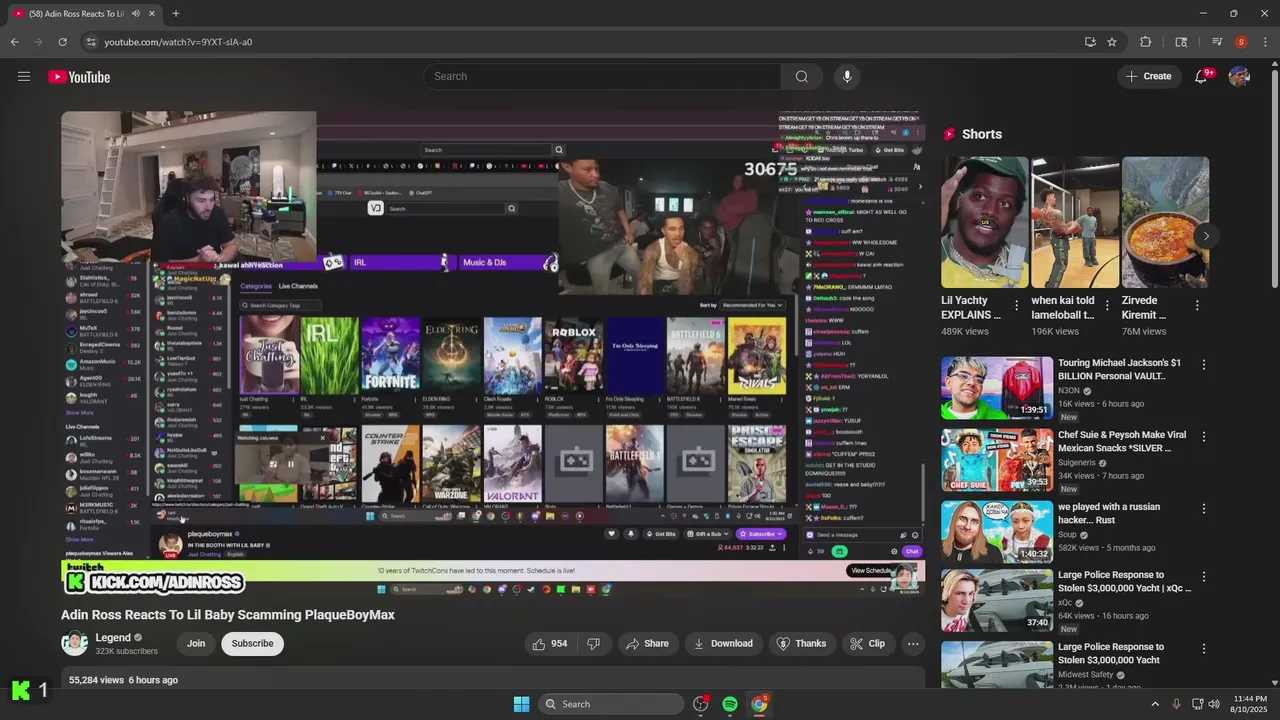Open the YouTube notifications bell
Viewport: 1280px width, 720px height.
click(x=1201, y=77)
